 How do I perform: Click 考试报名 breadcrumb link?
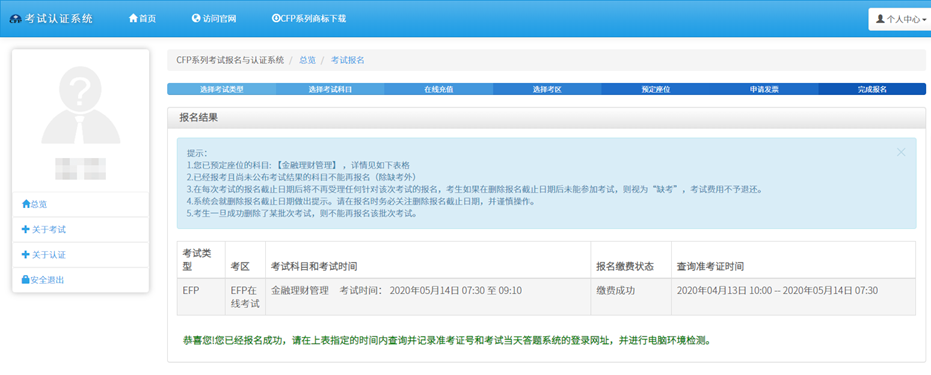click(347, 60)
